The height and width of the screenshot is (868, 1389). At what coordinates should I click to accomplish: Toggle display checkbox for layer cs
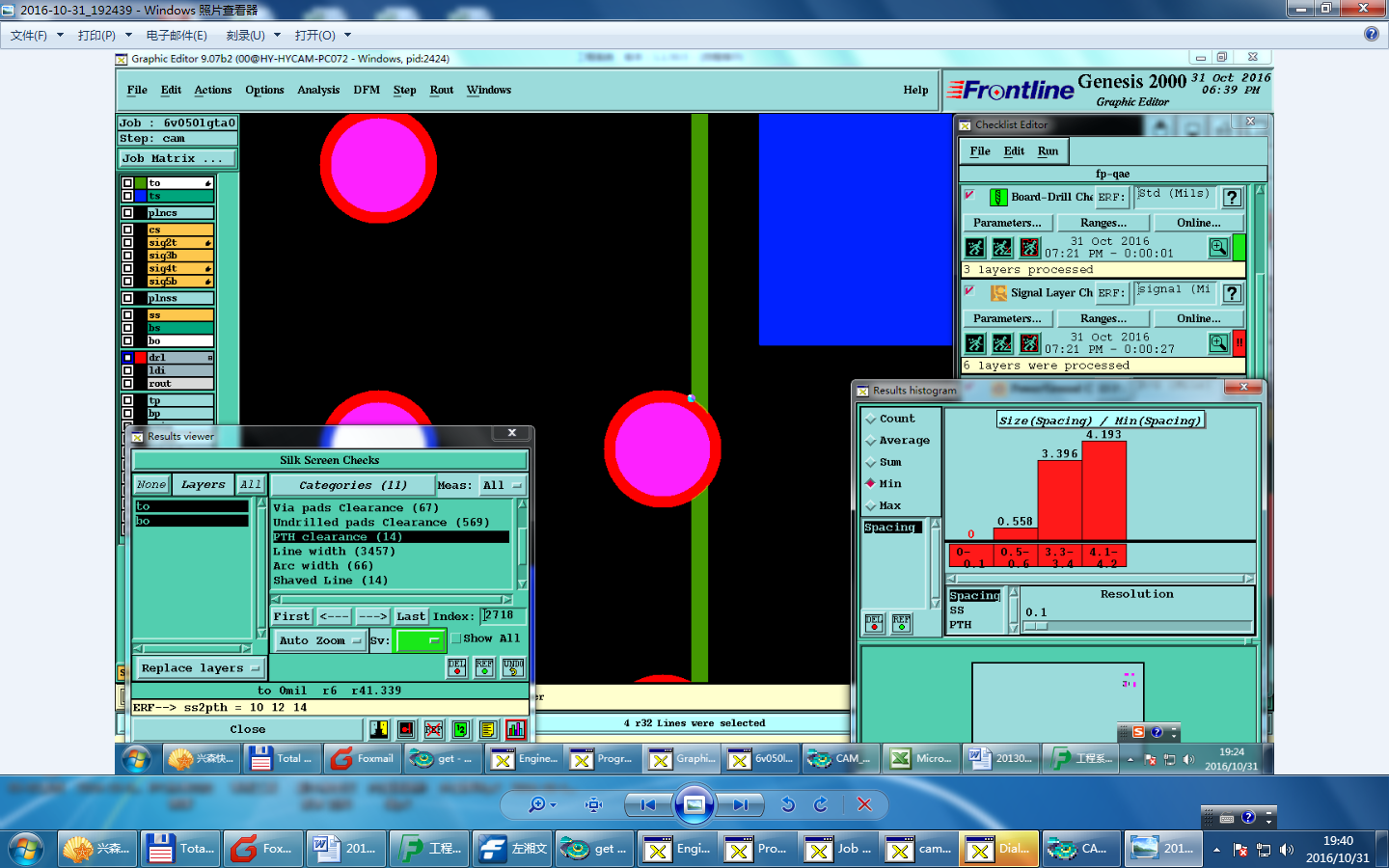pyautogui.click(x=127, y=230)
